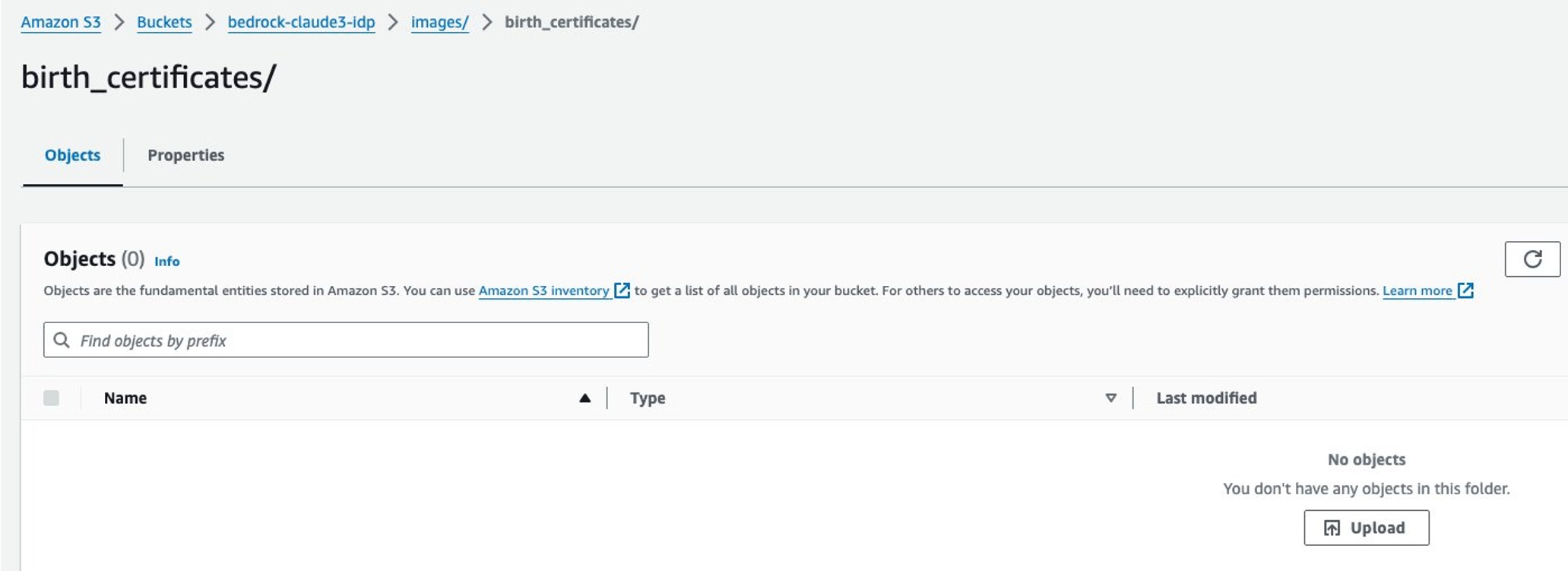Open Buckets breadcrumb link
This screenshot has height=571, width=1568.
(x=164, y=22)
